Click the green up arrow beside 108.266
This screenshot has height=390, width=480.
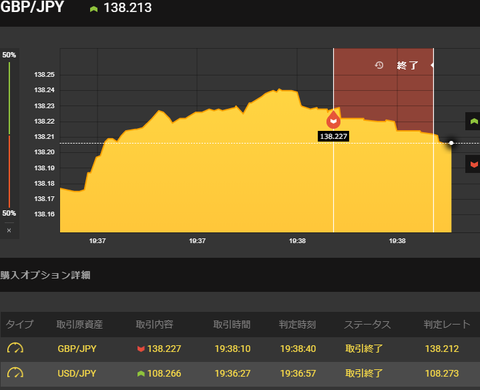pos(141,374)
